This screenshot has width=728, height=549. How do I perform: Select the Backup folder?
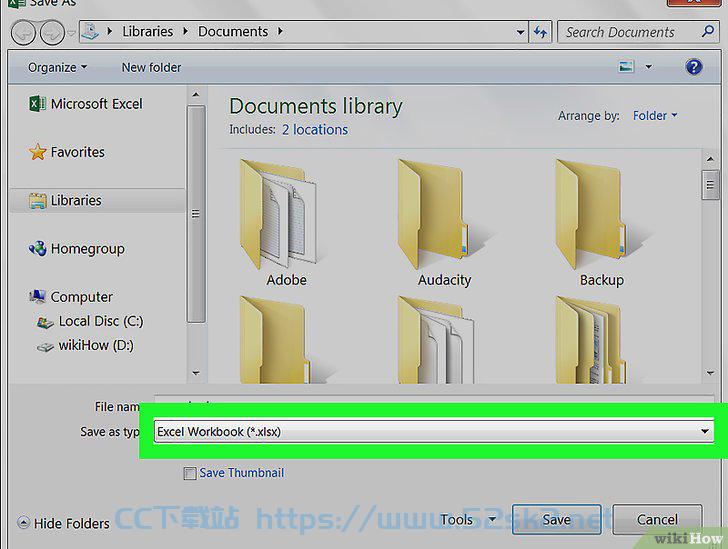pos(602,223)
